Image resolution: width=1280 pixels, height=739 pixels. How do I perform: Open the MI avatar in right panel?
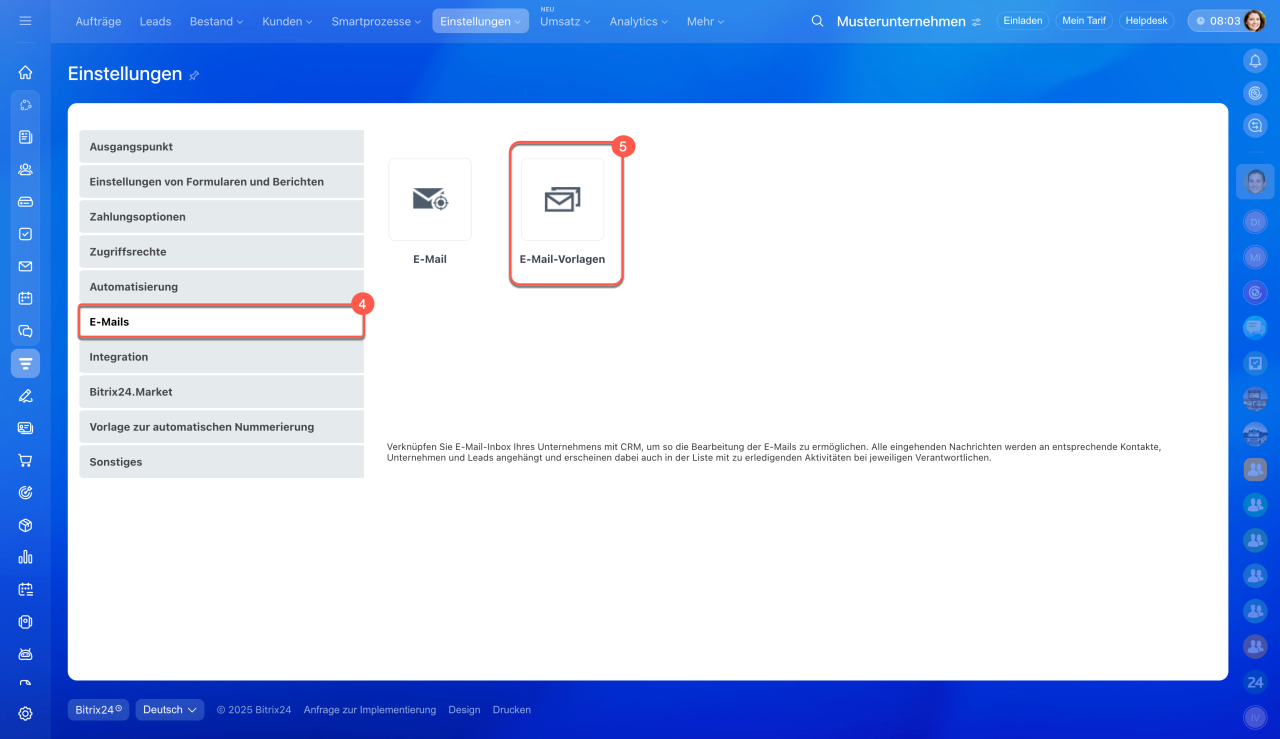tap(1255, 257)
